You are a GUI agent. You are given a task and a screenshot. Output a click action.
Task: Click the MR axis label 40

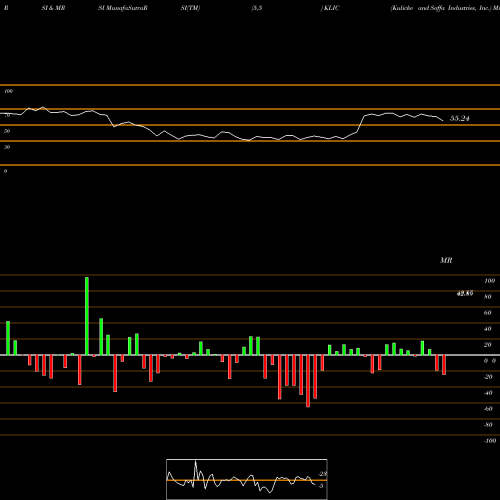(487, 329)
